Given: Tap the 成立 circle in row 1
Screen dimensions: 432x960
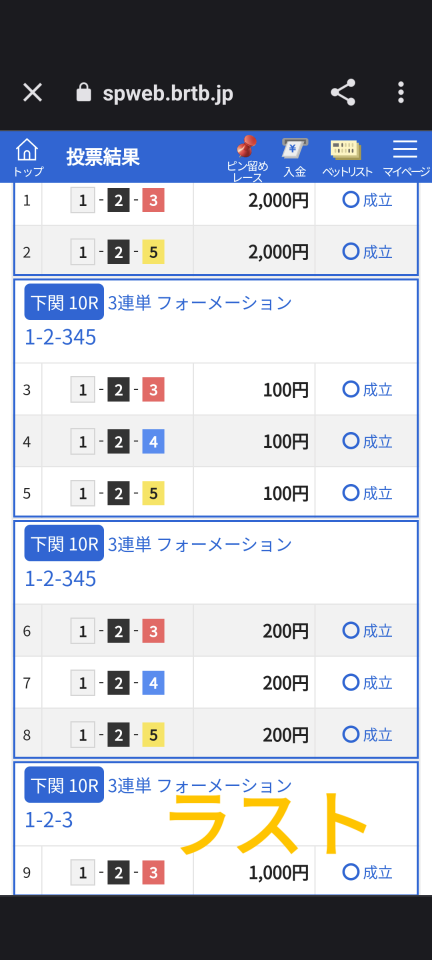Looking at the screenshot, I should click(x=351, y=200).
